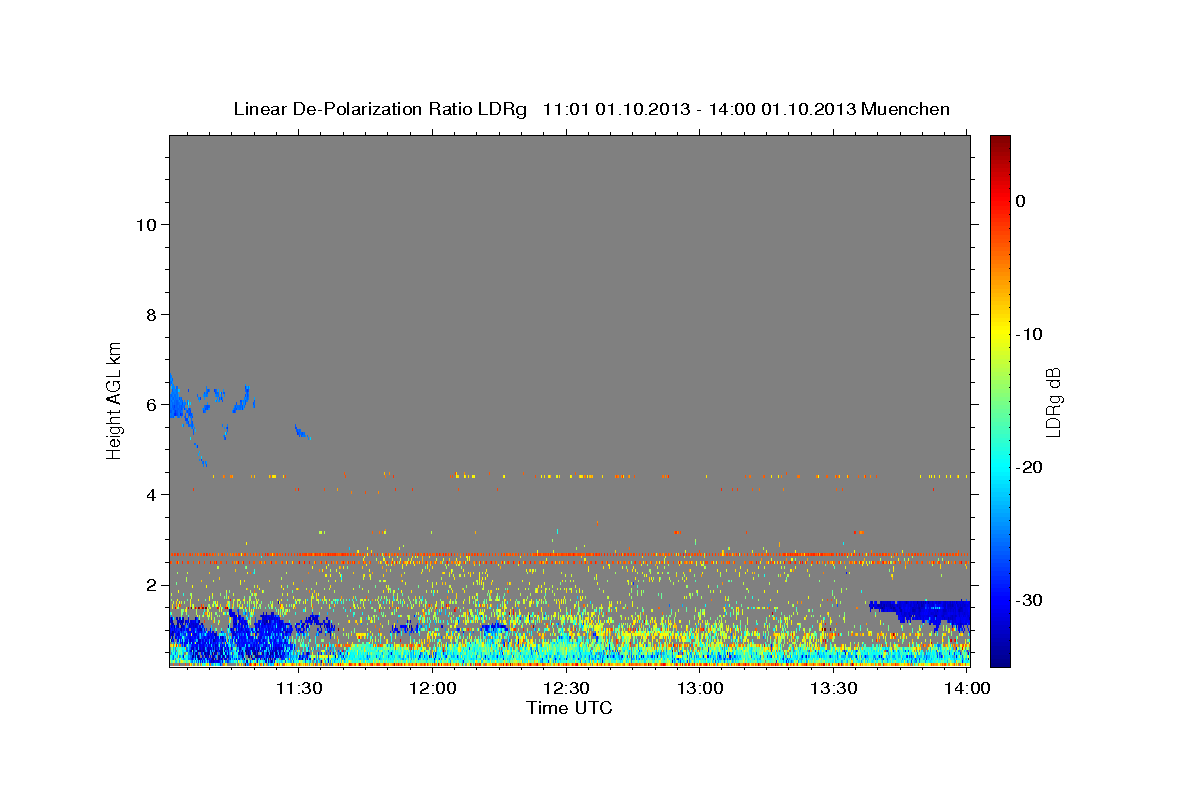Click the height tick label "2"
Screen dimensions: 1200x800
152,584
